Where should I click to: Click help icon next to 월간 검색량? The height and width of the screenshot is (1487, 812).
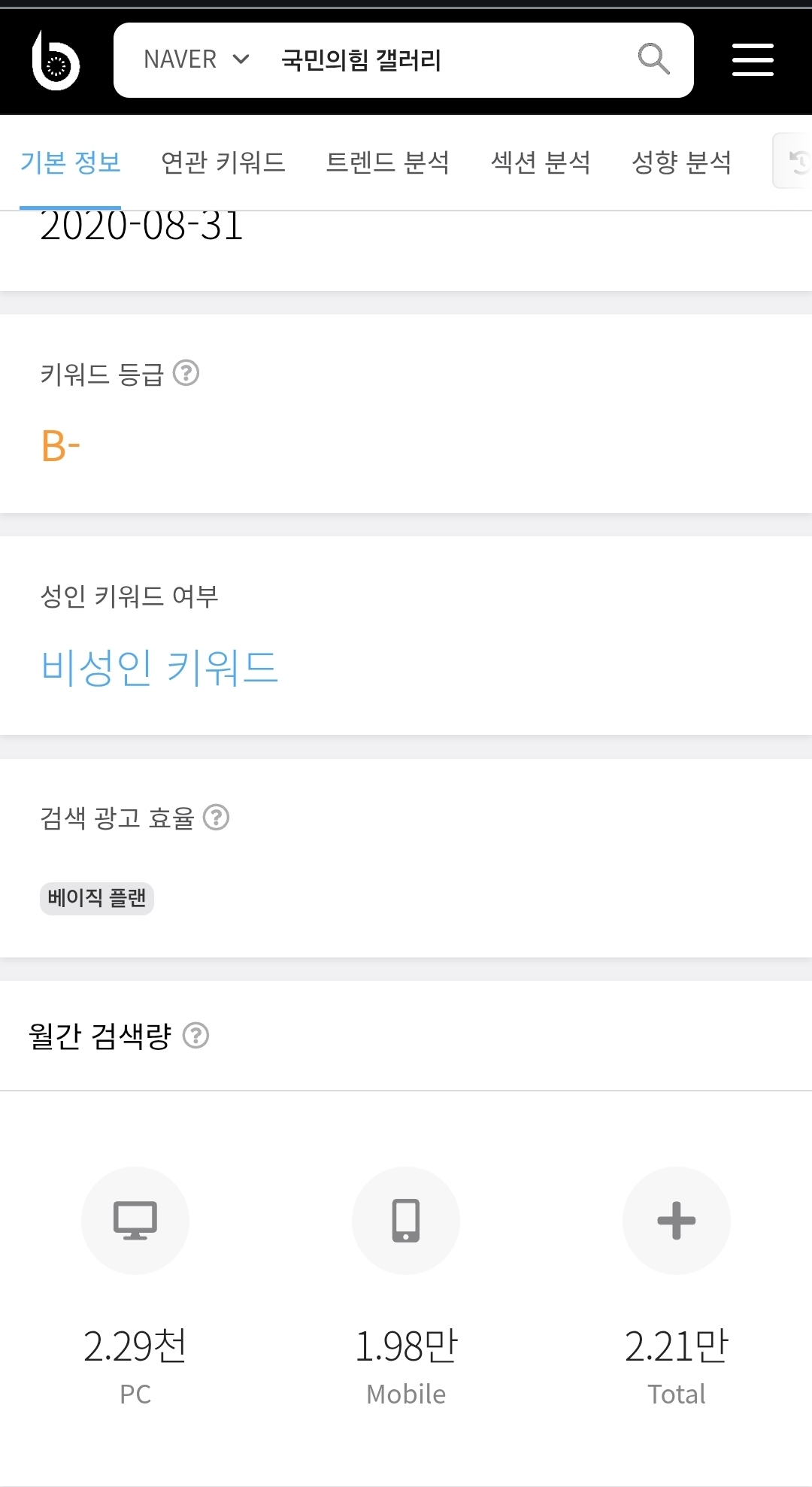(196, 1036)
